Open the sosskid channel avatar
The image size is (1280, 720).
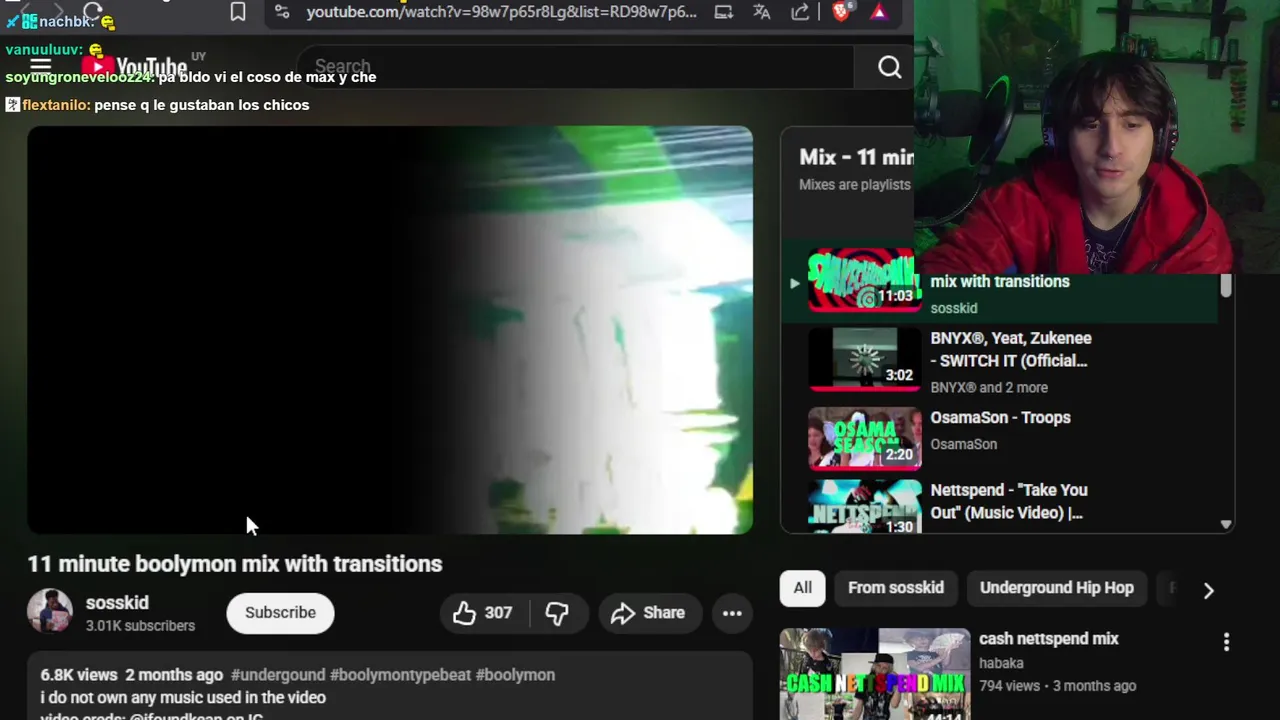click(x=50, y=612)
